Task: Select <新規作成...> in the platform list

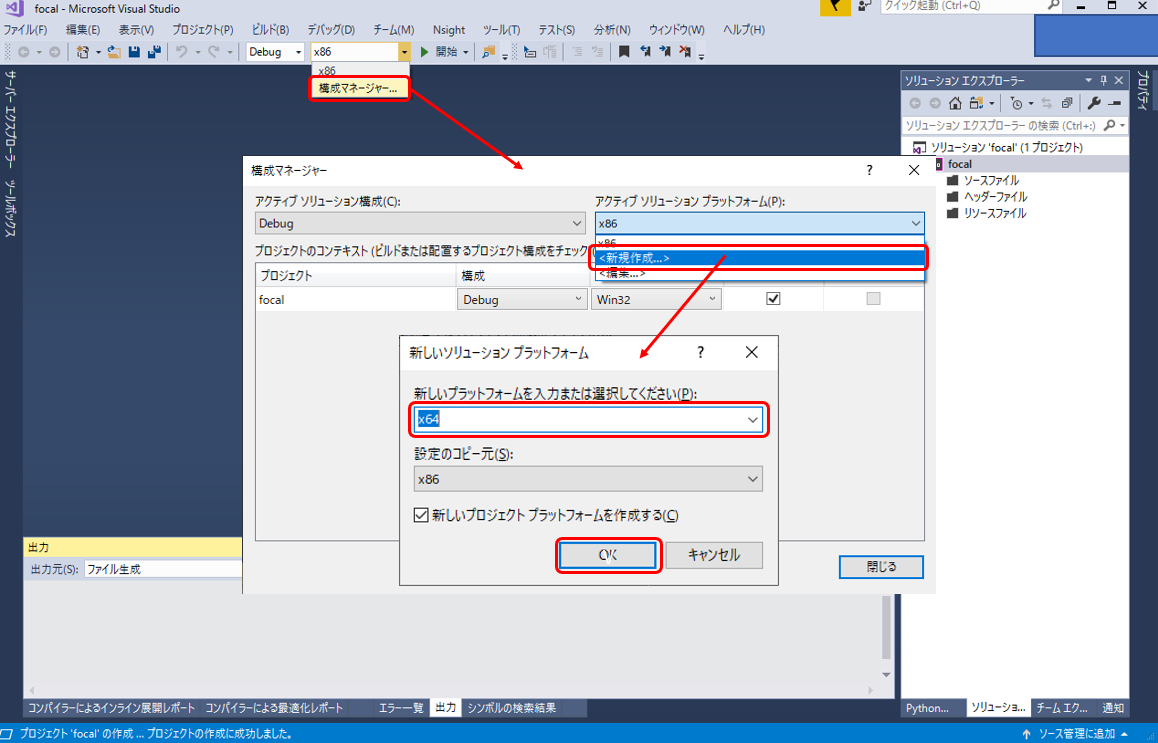Action: point(760,258)
